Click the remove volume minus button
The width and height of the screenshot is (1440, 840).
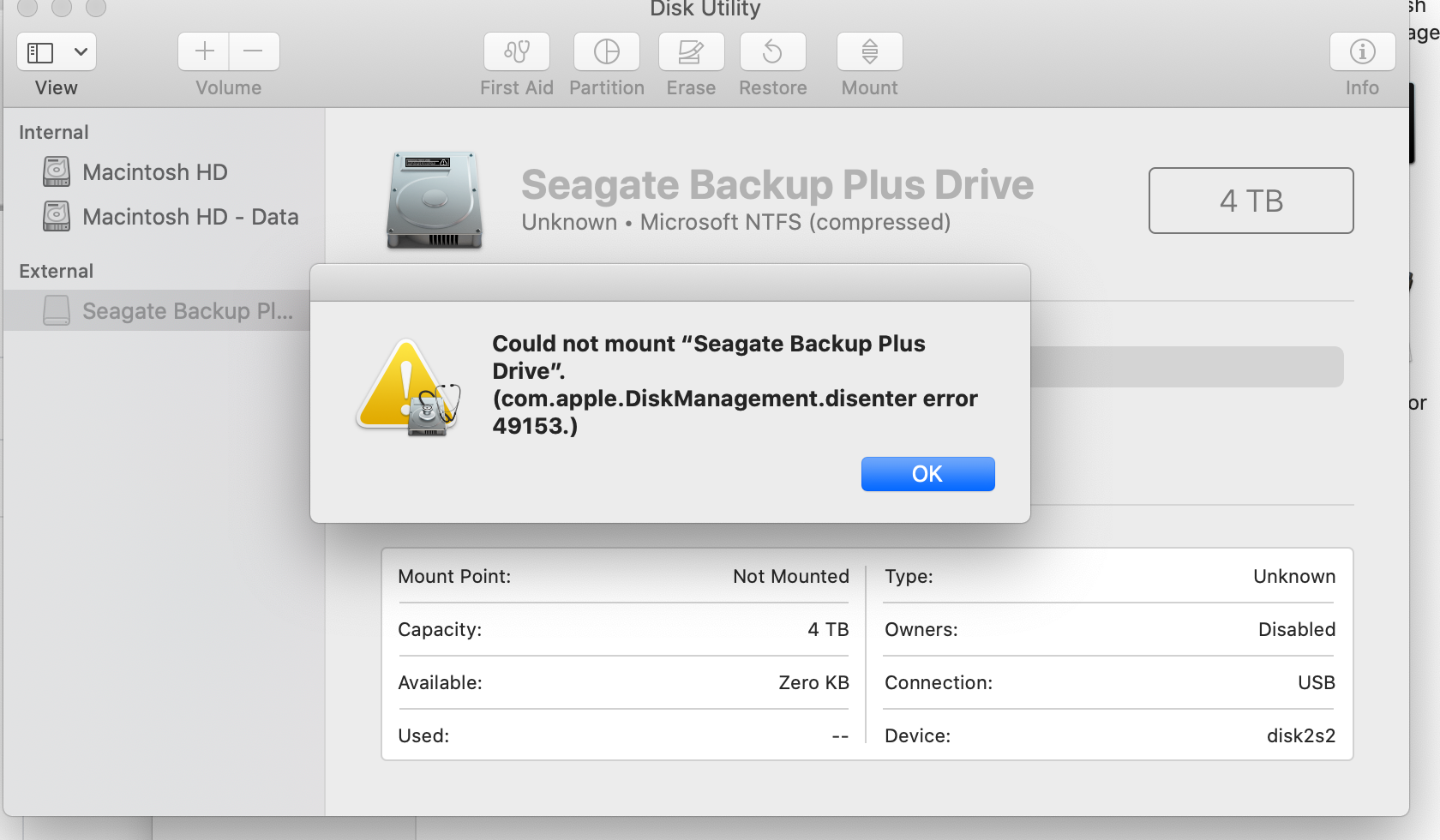(254, 51)
